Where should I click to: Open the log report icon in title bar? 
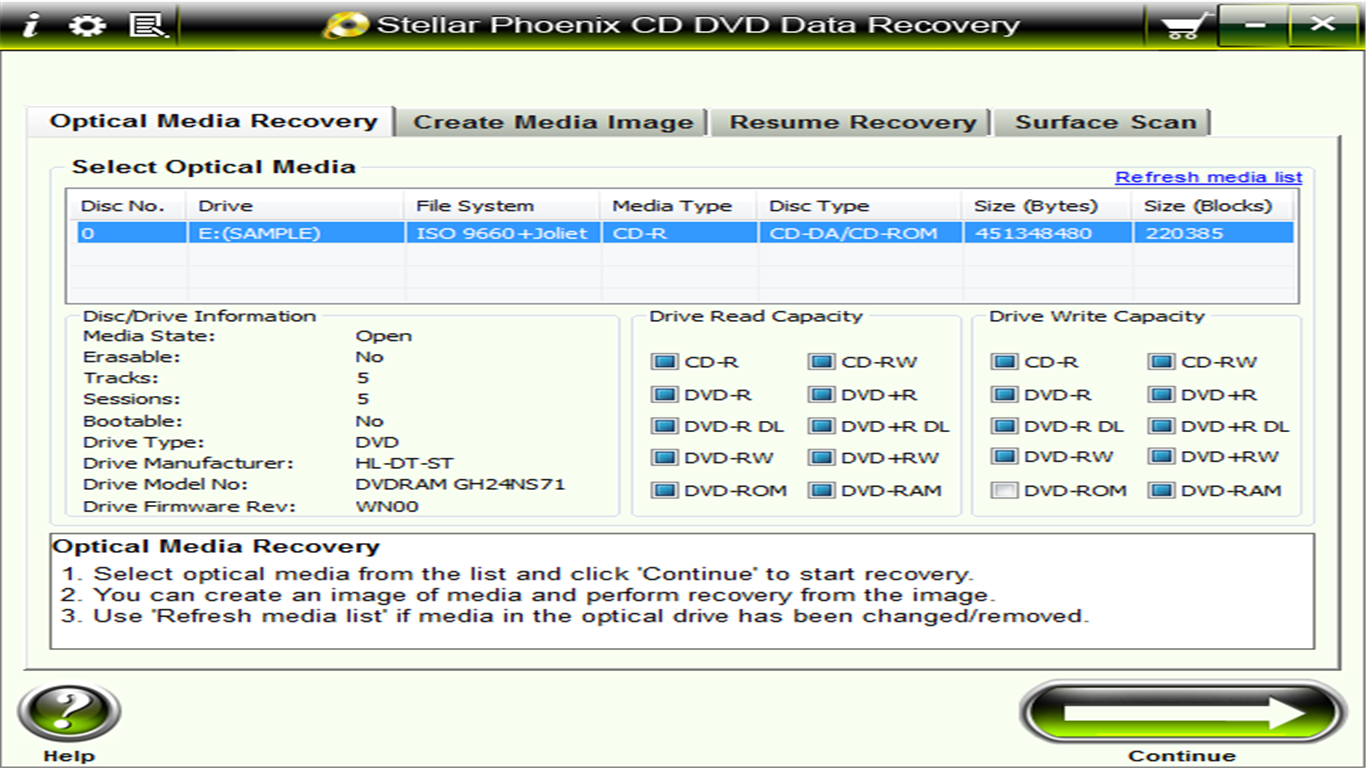(148, 25)
